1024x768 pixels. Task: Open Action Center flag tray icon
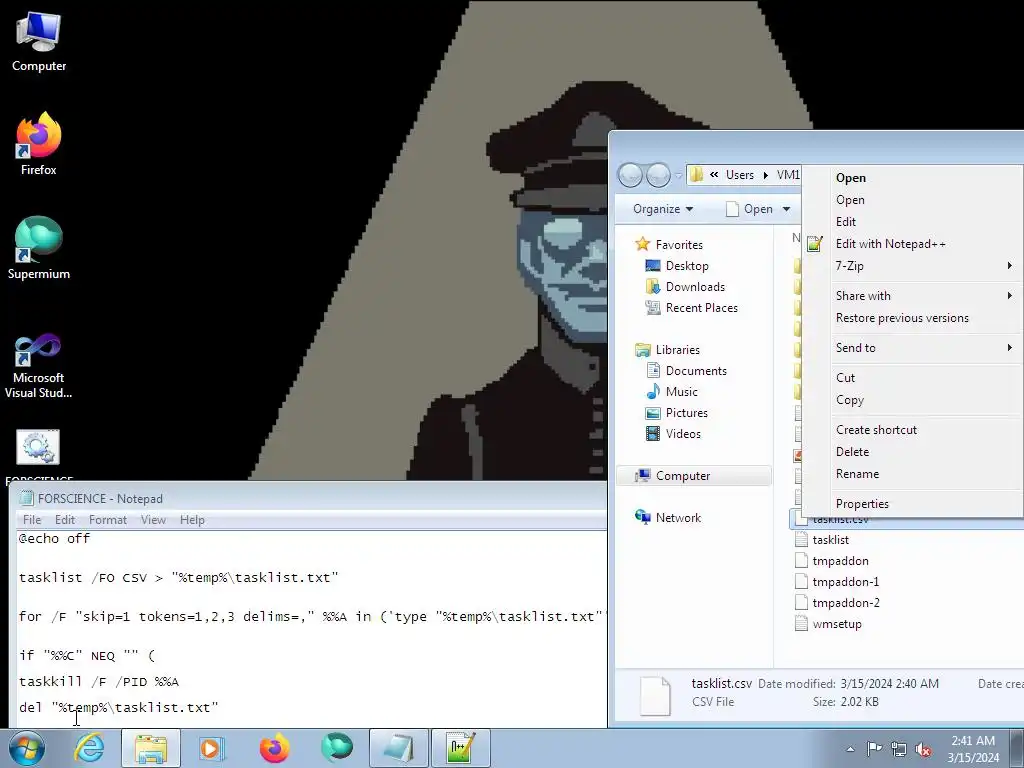[874, 749]
